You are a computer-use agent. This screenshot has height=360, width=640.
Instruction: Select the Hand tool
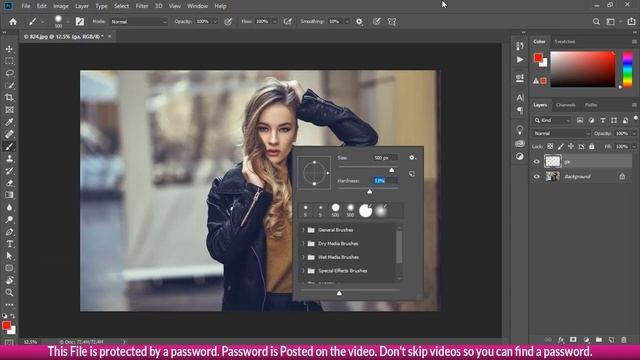[x=9, y=280]
